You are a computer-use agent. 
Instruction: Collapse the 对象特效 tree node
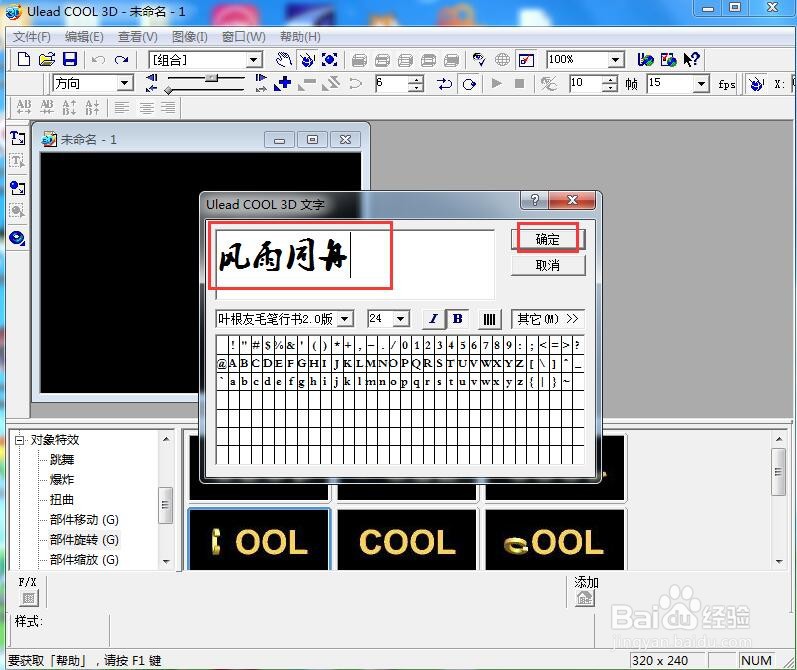point(19,440)
